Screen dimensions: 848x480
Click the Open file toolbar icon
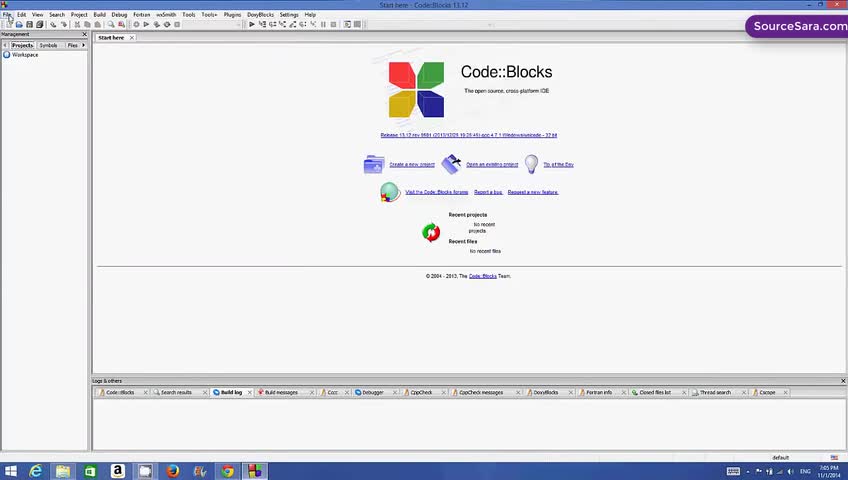pos(19,24)
